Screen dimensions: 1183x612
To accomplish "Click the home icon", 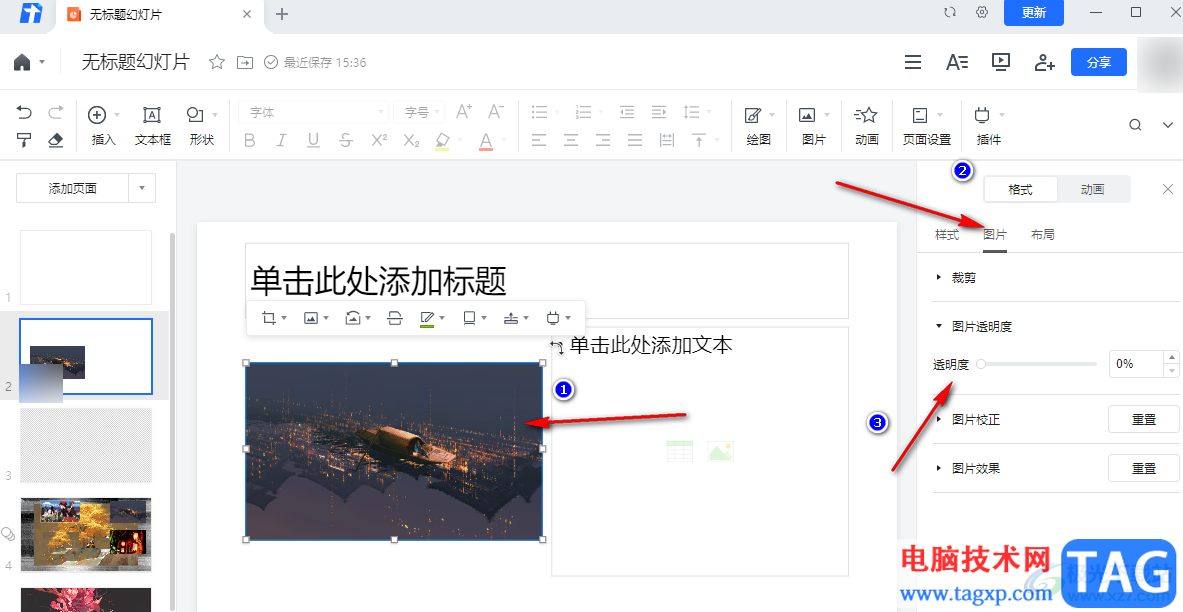I will [x=22, y=63].
